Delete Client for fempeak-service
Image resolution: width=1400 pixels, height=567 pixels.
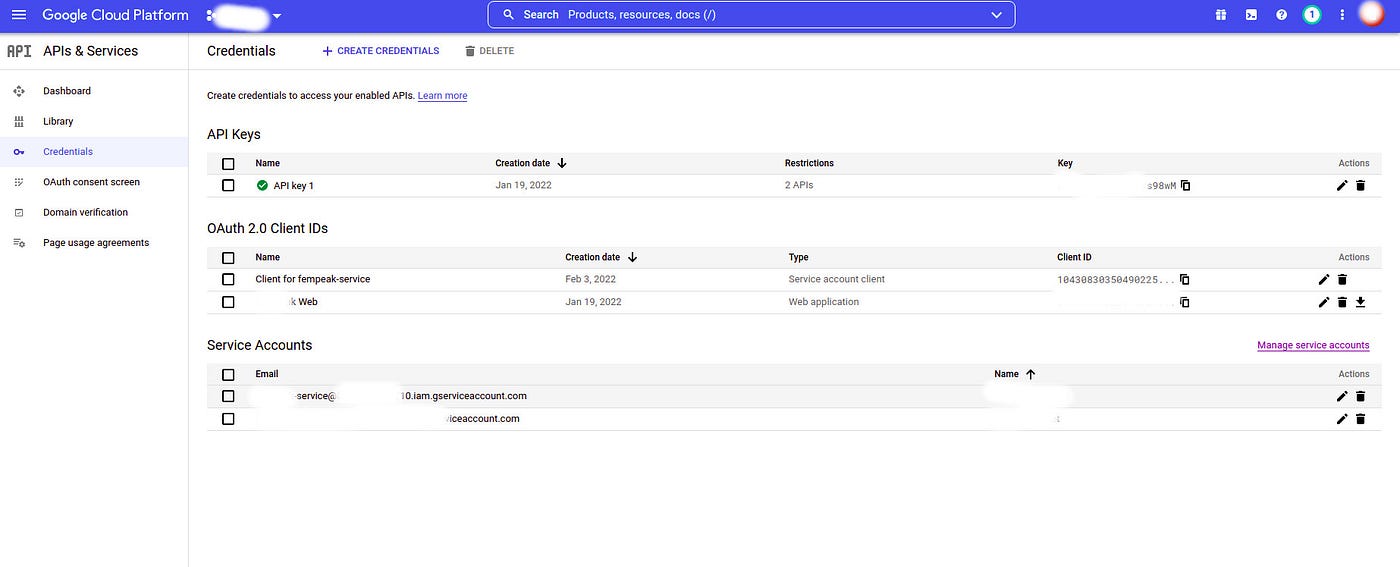[x=1342, y=280]
